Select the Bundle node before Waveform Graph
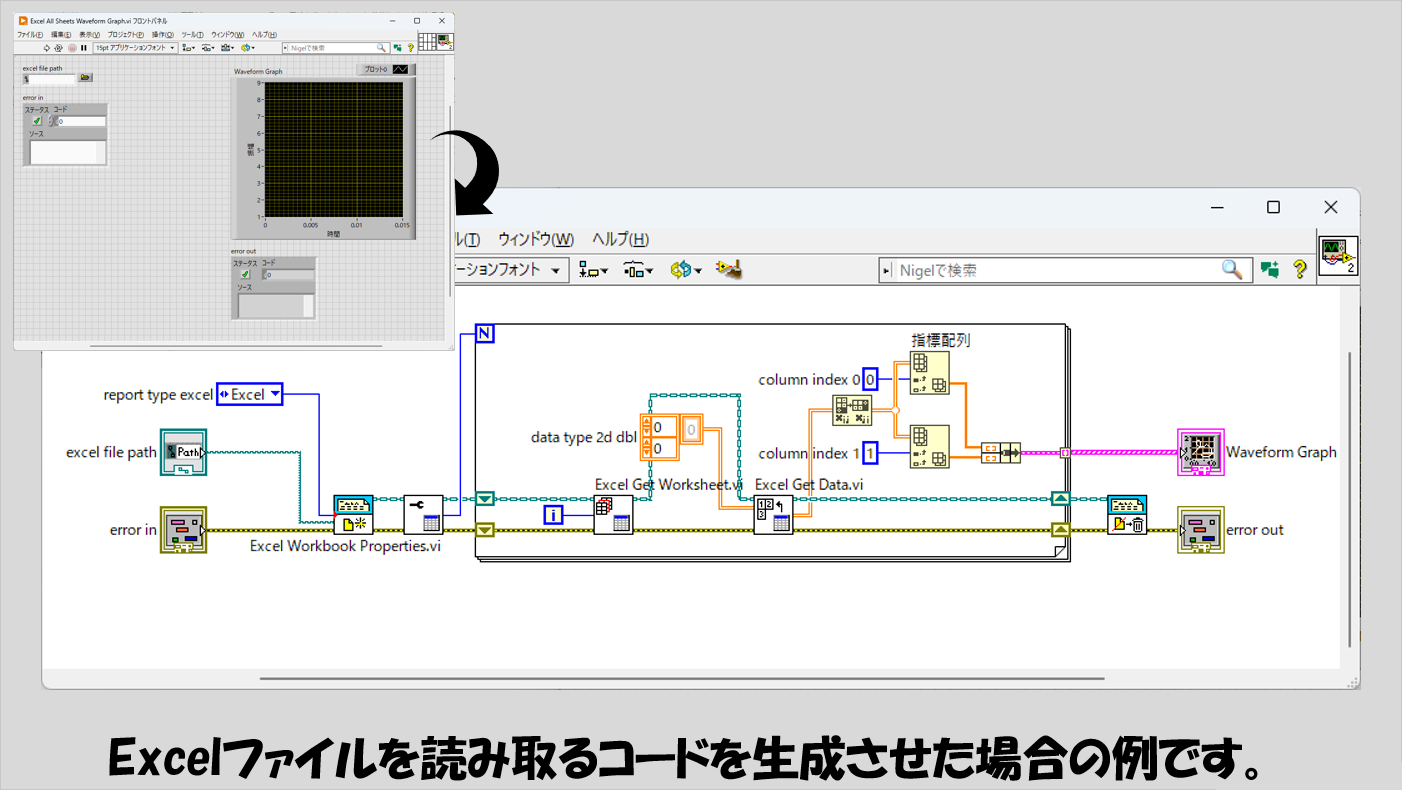 point(1001,452)
